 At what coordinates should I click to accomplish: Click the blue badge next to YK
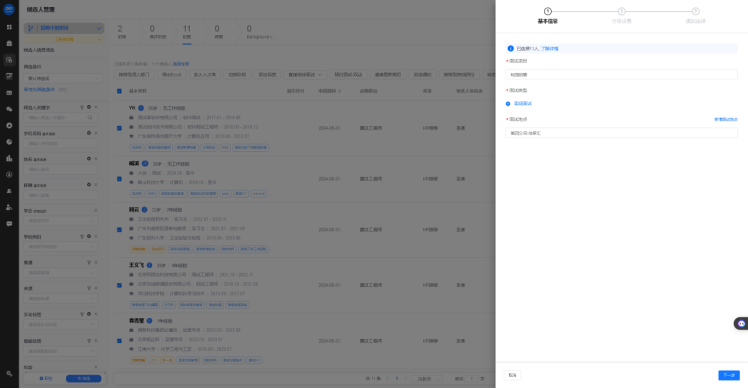pyautogui.click(x=141, y=108)
